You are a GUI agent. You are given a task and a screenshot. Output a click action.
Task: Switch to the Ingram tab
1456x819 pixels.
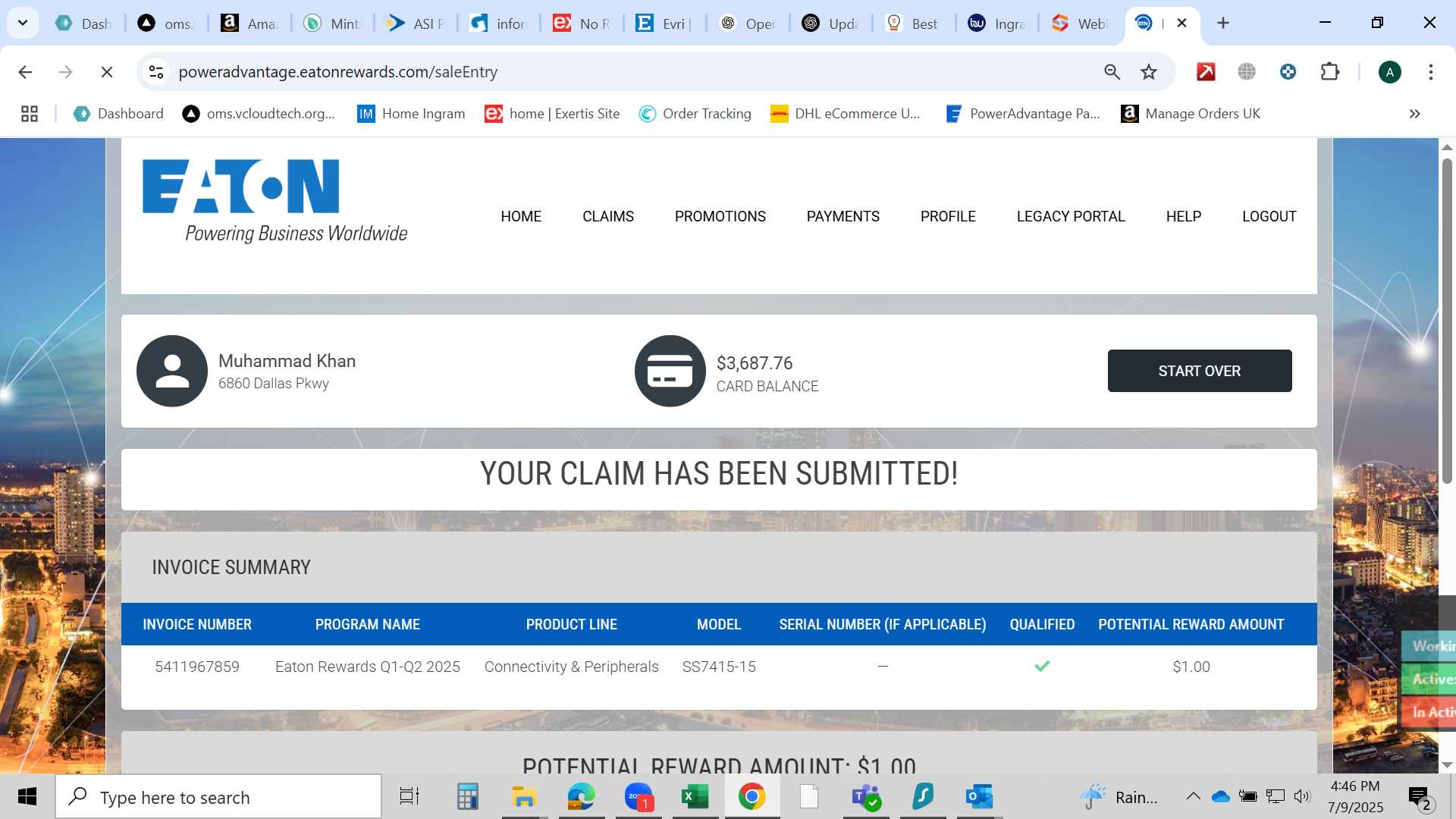coord(997,24)
